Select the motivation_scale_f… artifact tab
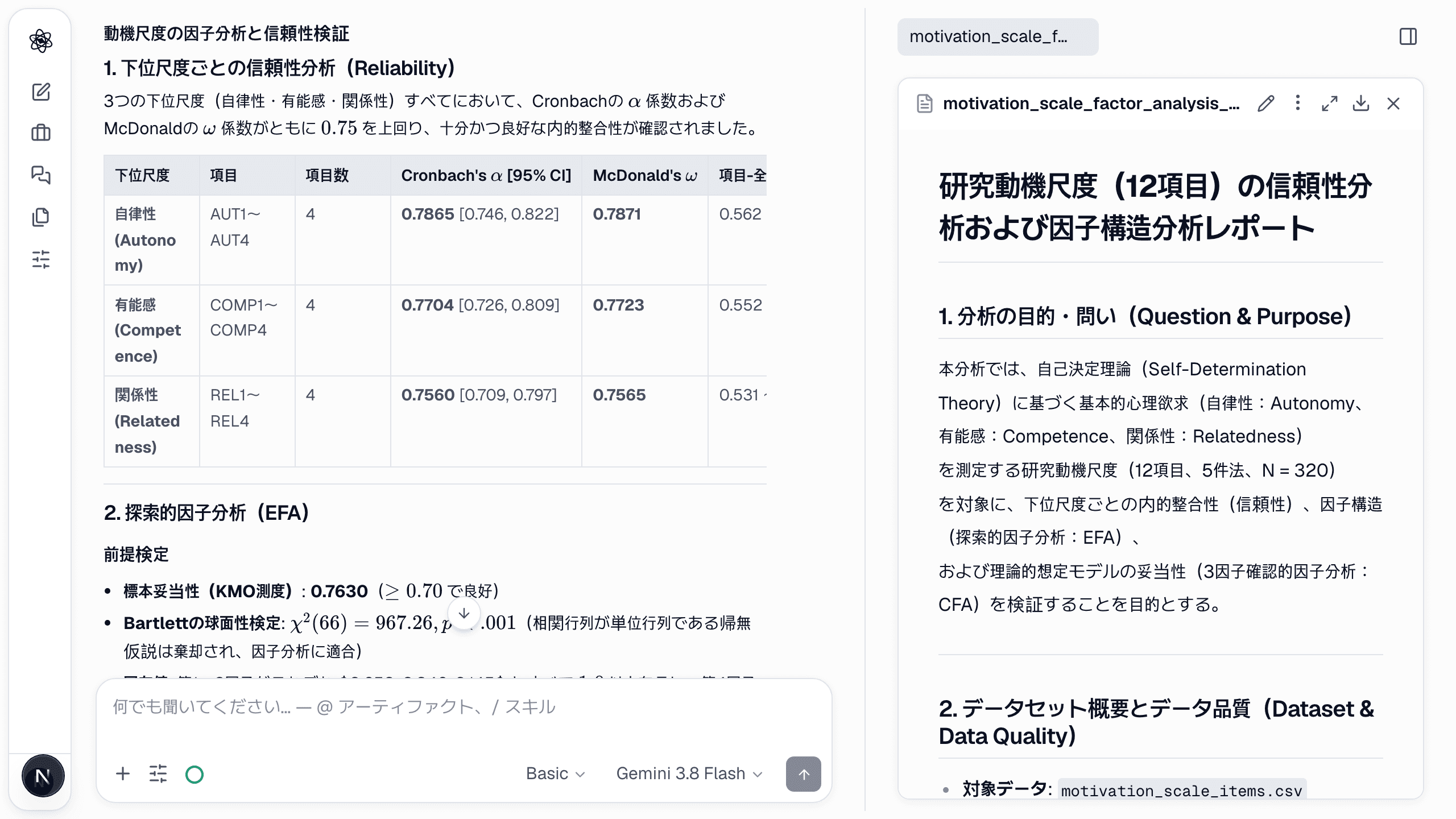Viewport: 1456px width, 819px height. pyautogui.click(x=998, y=37)
